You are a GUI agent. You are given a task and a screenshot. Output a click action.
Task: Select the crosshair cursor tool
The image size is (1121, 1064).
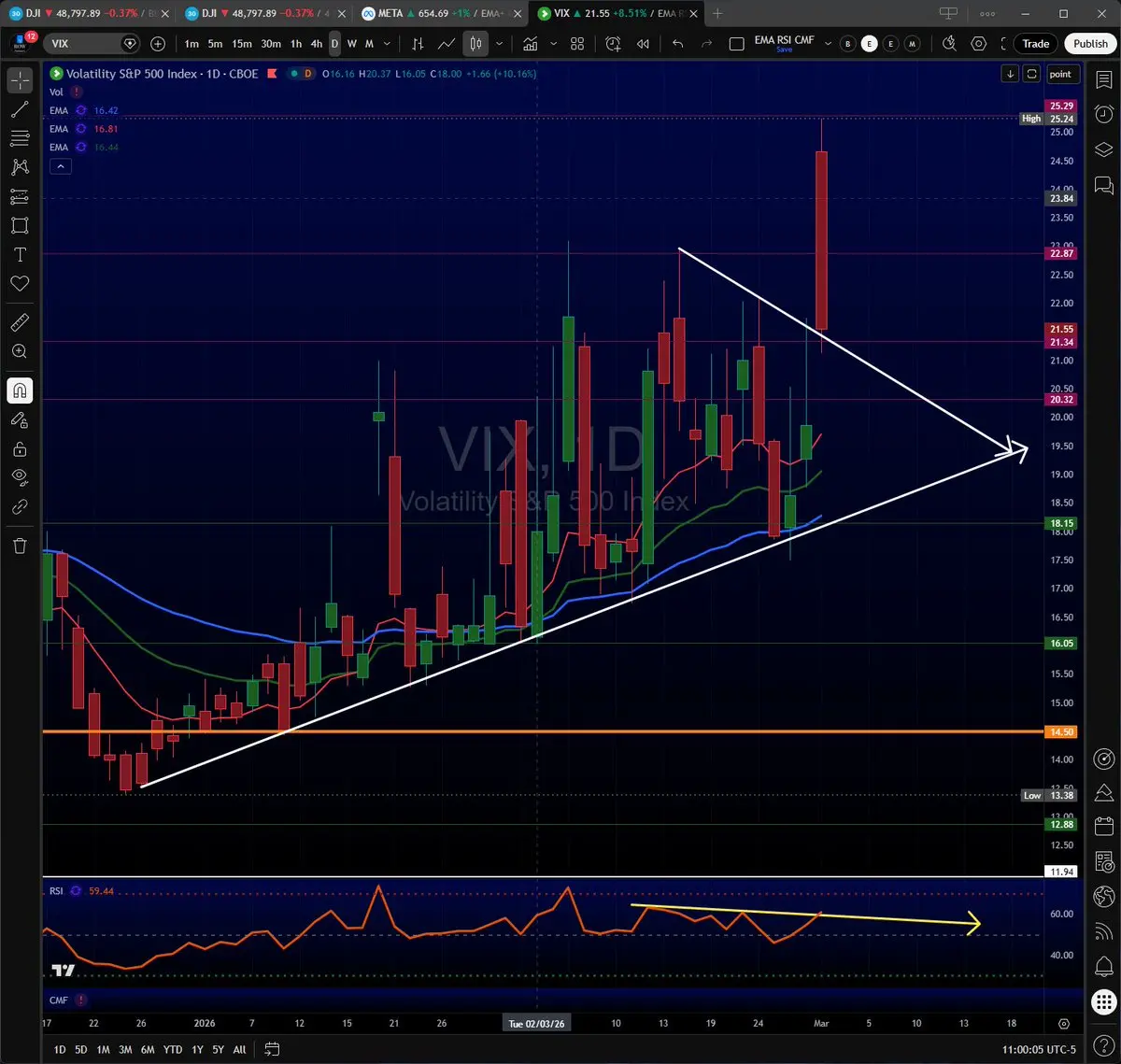pos(19,80)
